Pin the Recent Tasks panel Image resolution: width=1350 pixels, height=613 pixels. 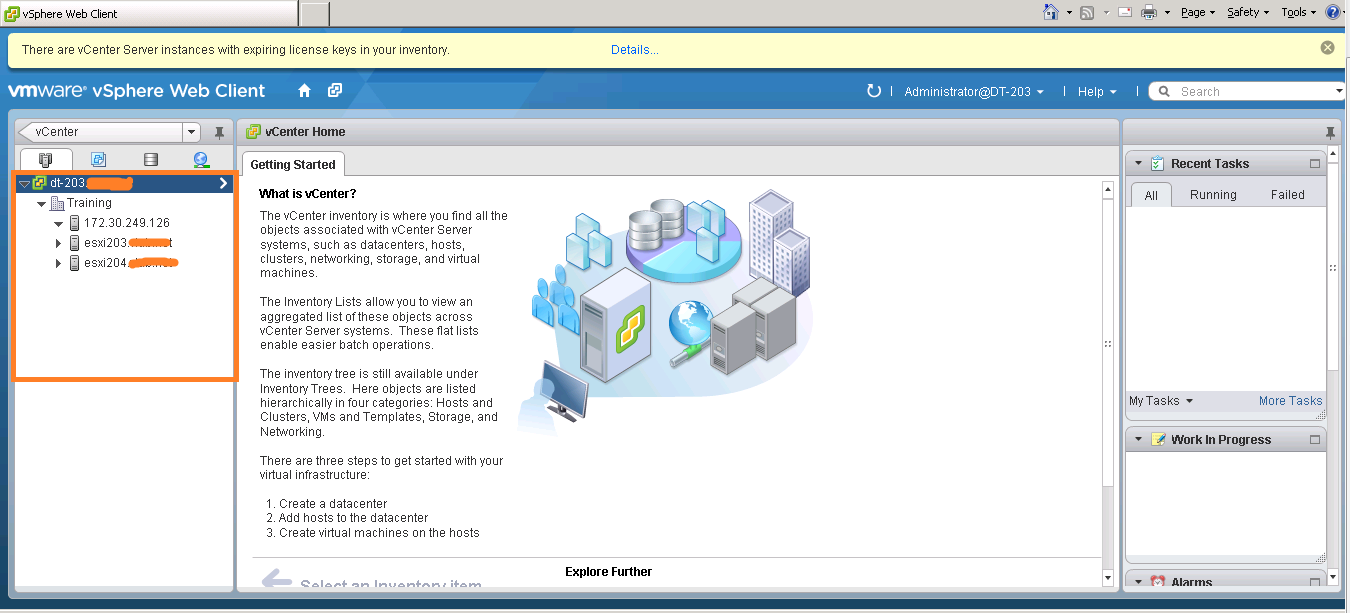pyautogui.click(x=1330, y=131)
